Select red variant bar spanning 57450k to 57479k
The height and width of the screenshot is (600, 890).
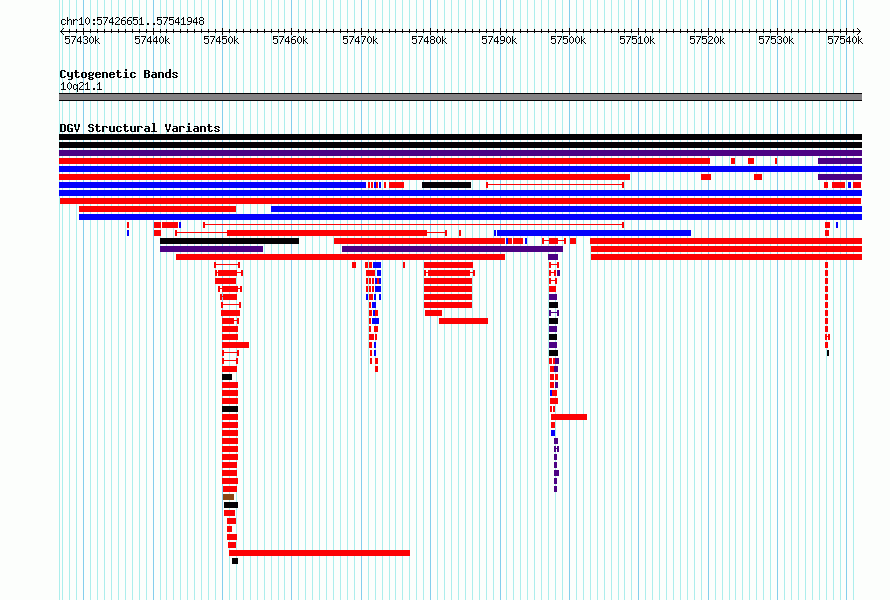click(327, 233)
